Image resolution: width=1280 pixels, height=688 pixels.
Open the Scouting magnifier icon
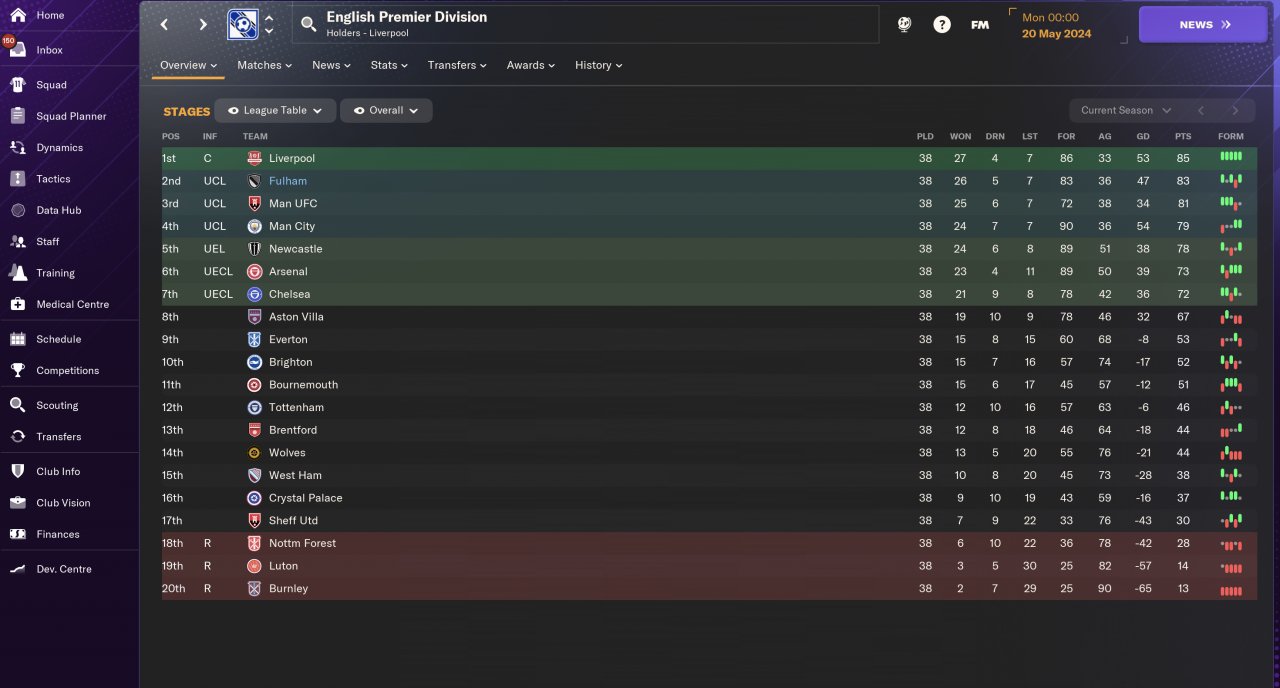(x=17, y=405)
